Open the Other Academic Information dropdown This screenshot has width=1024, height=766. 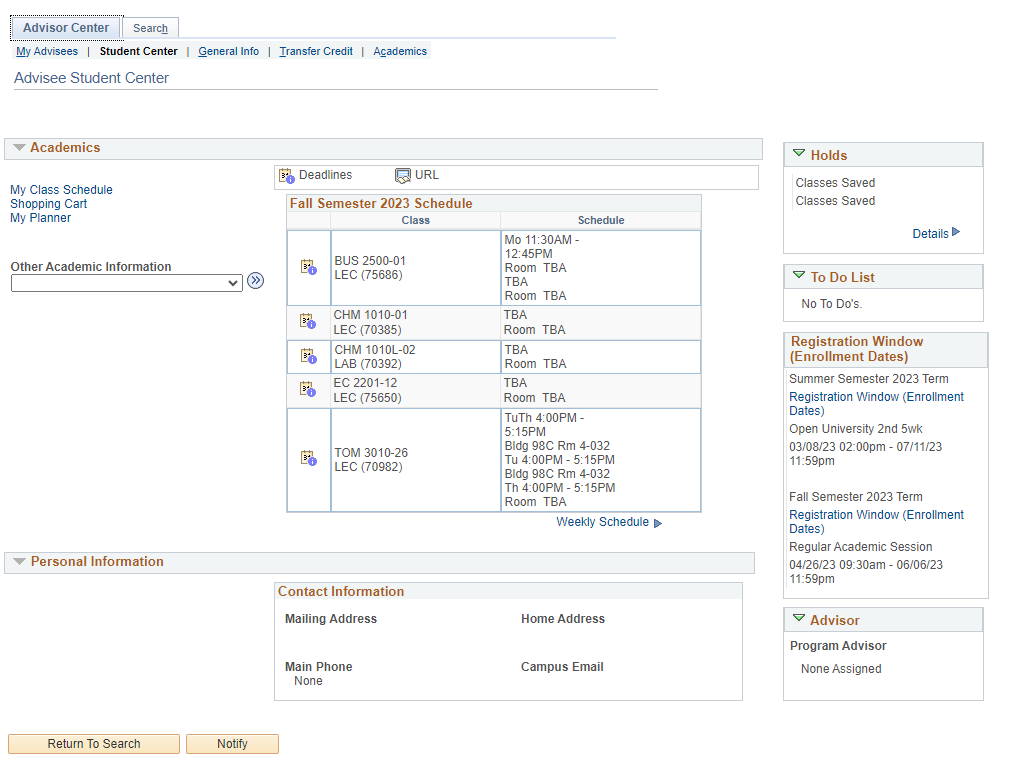(126, 283)
